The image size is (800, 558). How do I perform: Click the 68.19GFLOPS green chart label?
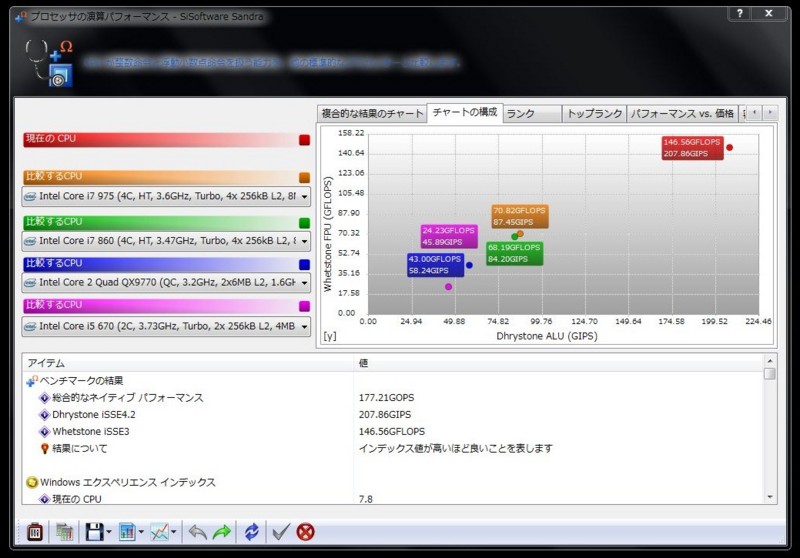tap(514, 253)
